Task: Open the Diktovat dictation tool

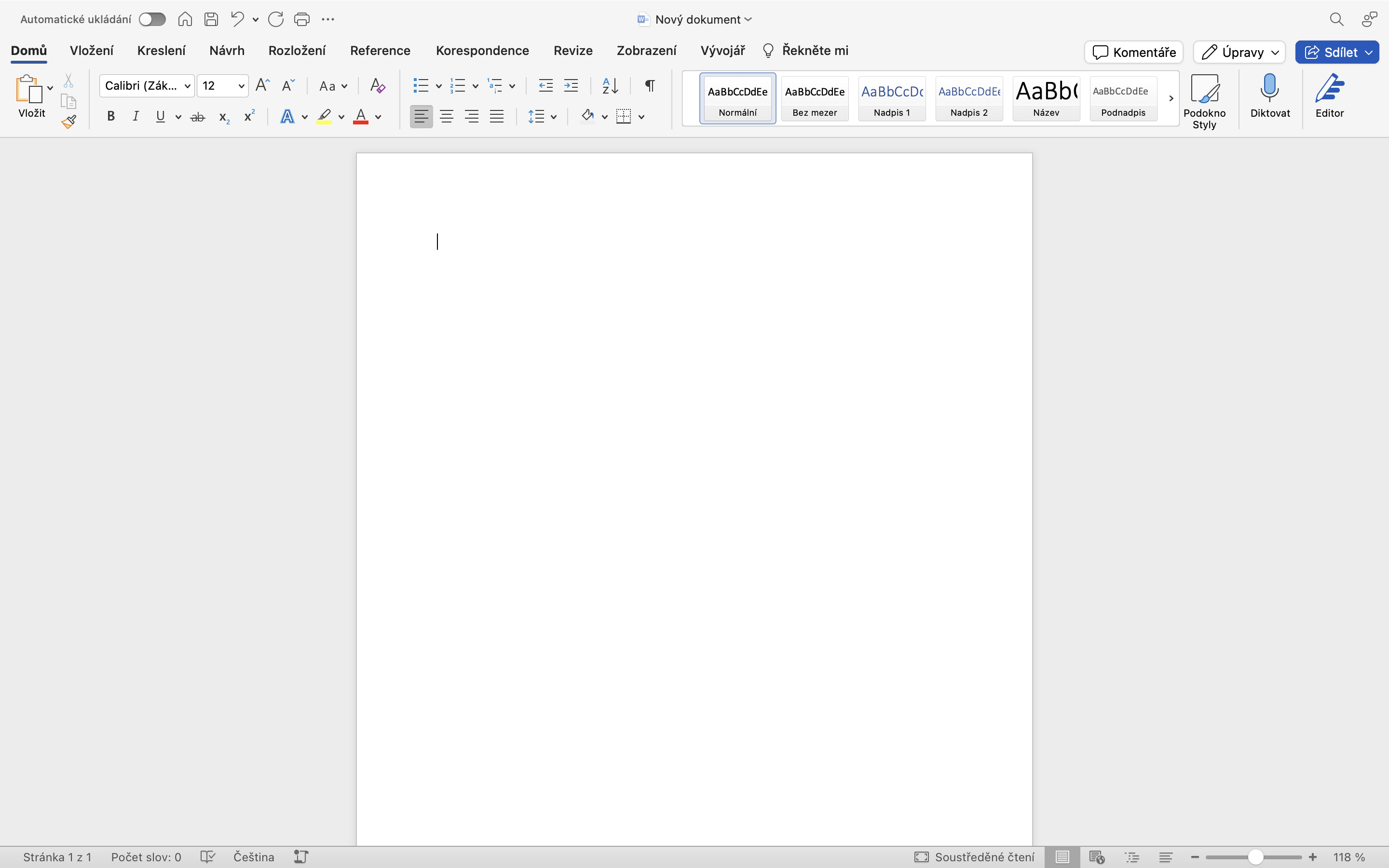Action: pos(1269,97)
